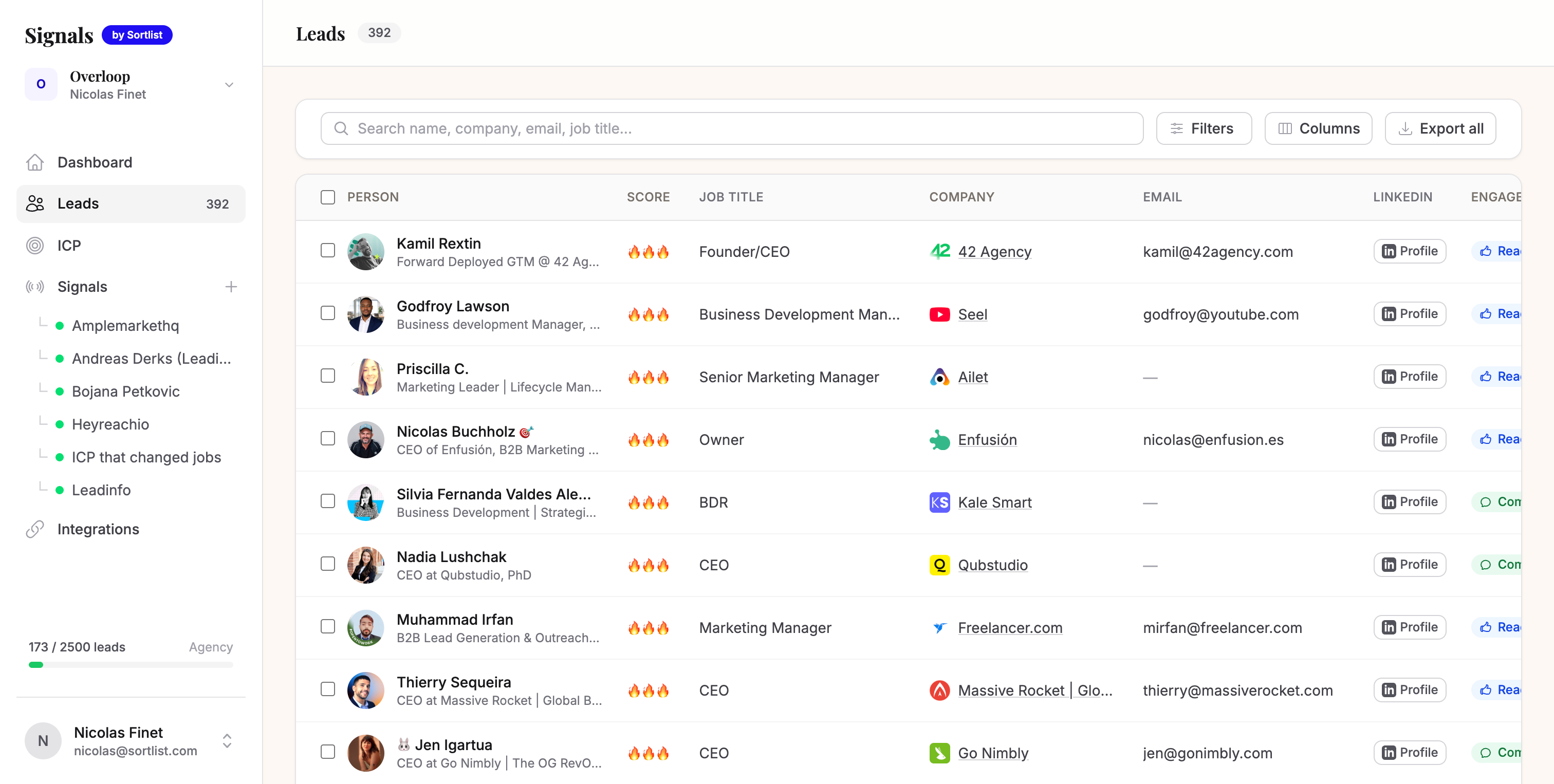Click the Go Nimbly logo

(940, 753)
